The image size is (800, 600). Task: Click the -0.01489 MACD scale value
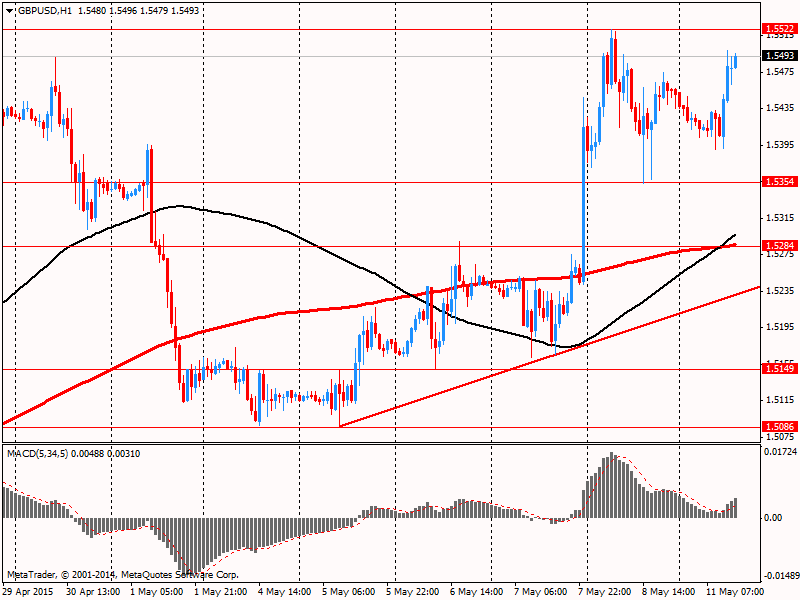click(x=781, y=576)
